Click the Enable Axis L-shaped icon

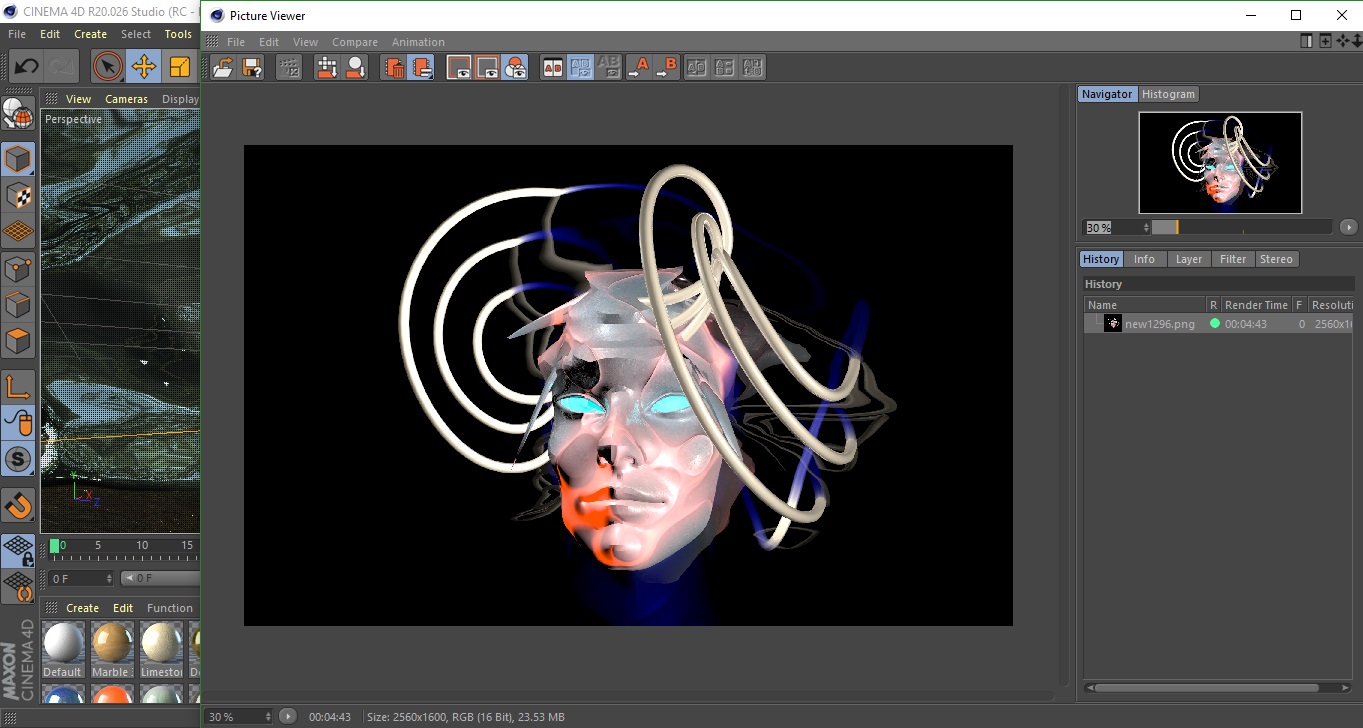click(18, 387)
